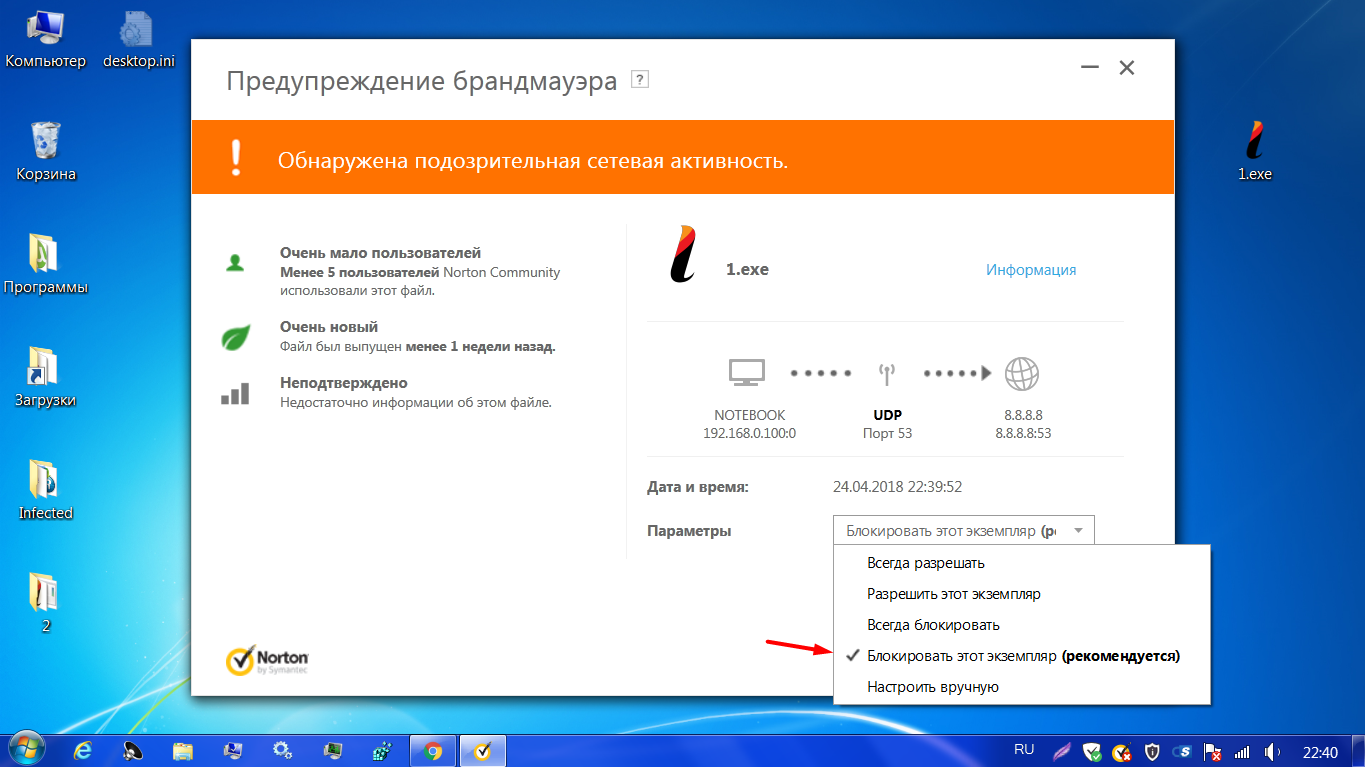Open the green-screen monitor icon in taskbar
Screen dimensions: 1365x767
coord(332,751)
